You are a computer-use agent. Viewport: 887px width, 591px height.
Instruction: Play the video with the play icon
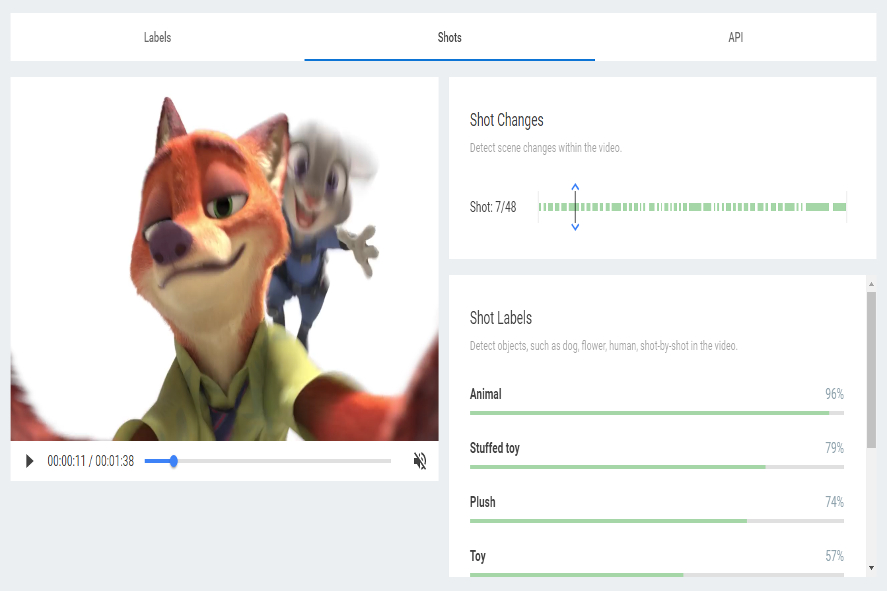29,461
